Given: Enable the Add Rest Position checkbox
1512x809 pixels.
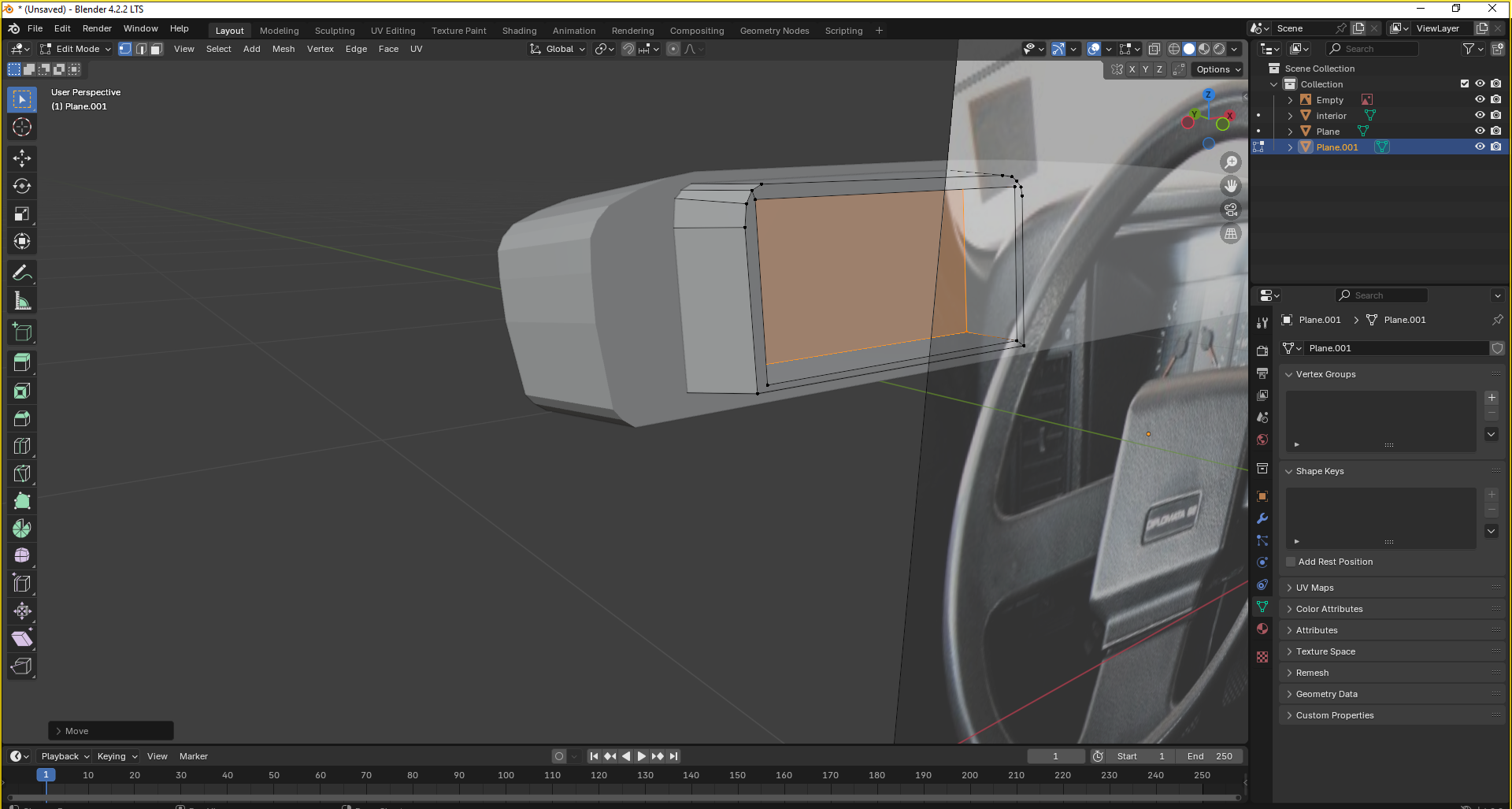Looking at the screenshot, I should 1291,562.
